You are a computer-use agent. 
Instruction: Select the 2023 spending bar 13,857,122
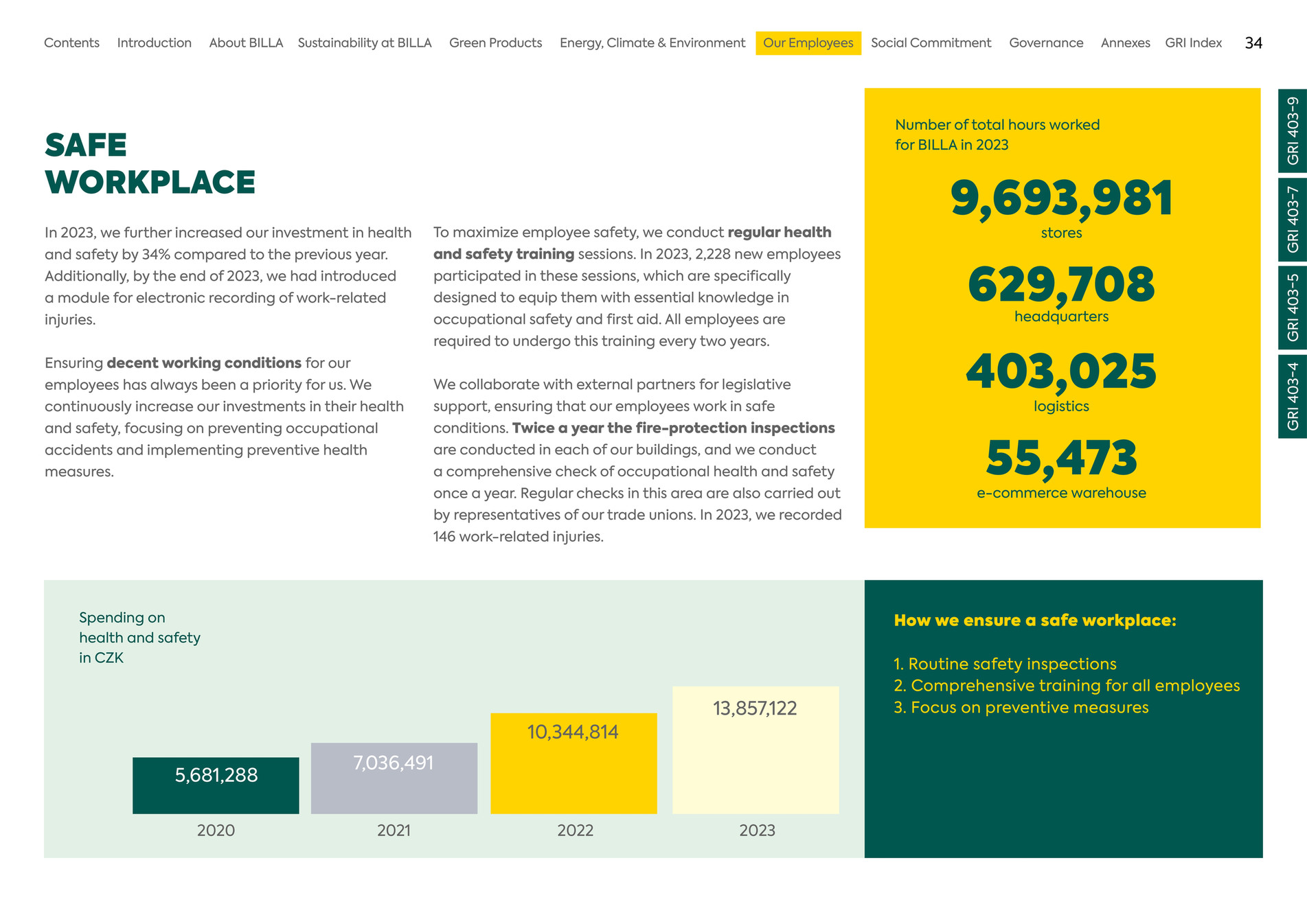click(755, 750)
